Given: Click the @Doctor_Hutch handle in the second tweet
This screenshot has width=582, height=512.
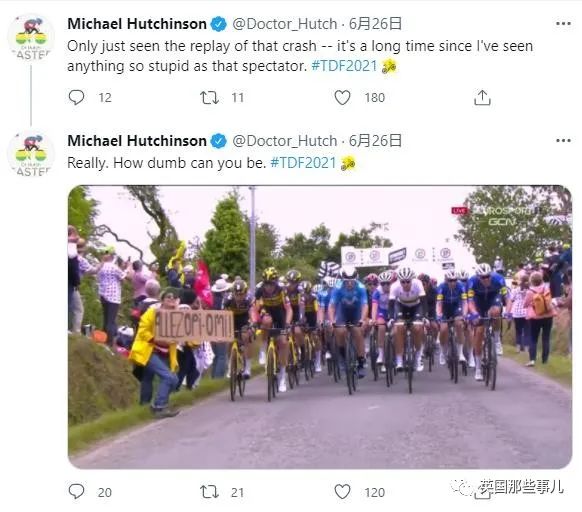Looking at the screenshot, I should click(285, 141).
